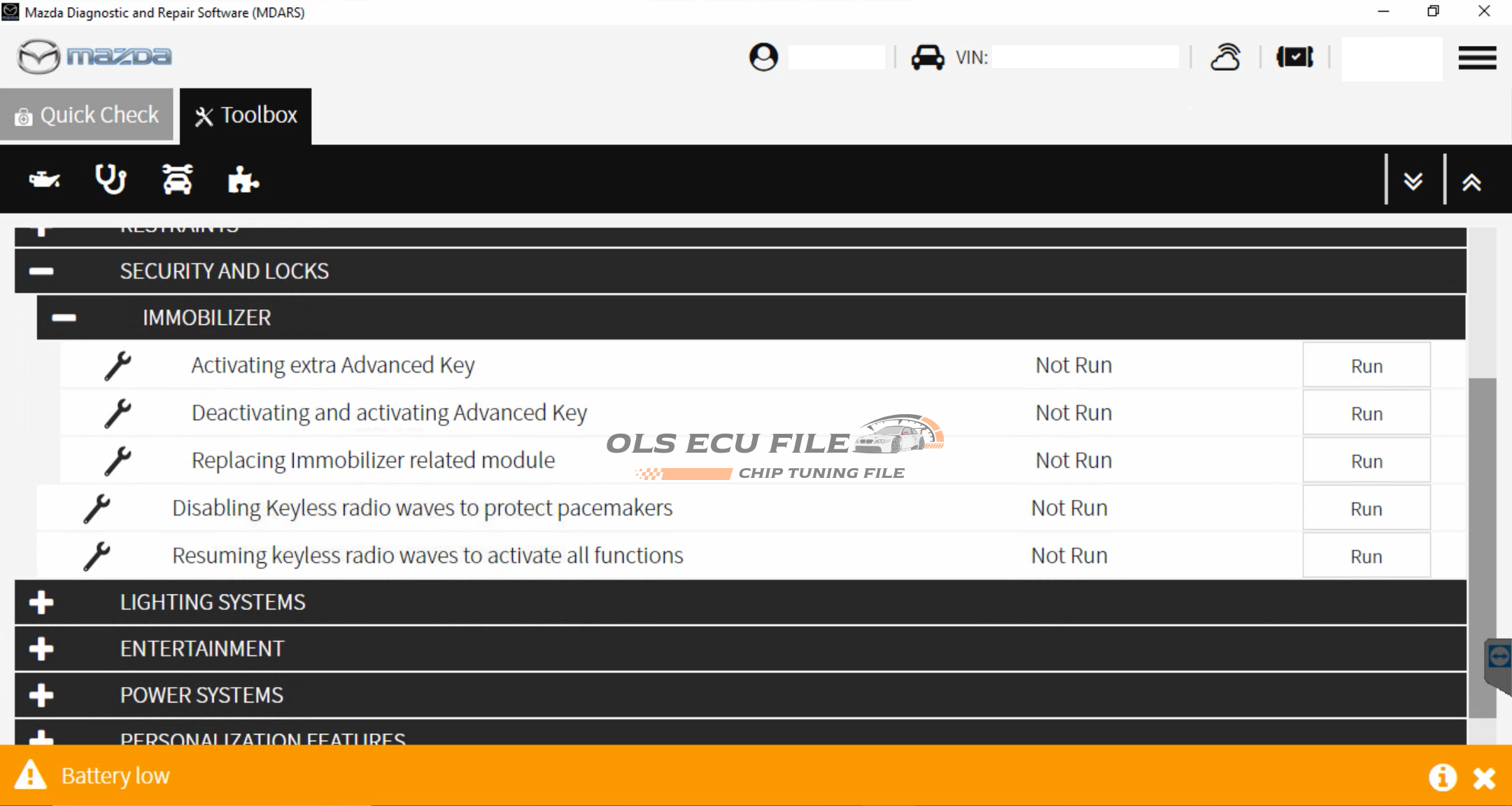Expand the POWER SYSTEMS section
The width and height of the screenshot is (1512, 806).
click(41, 695)
